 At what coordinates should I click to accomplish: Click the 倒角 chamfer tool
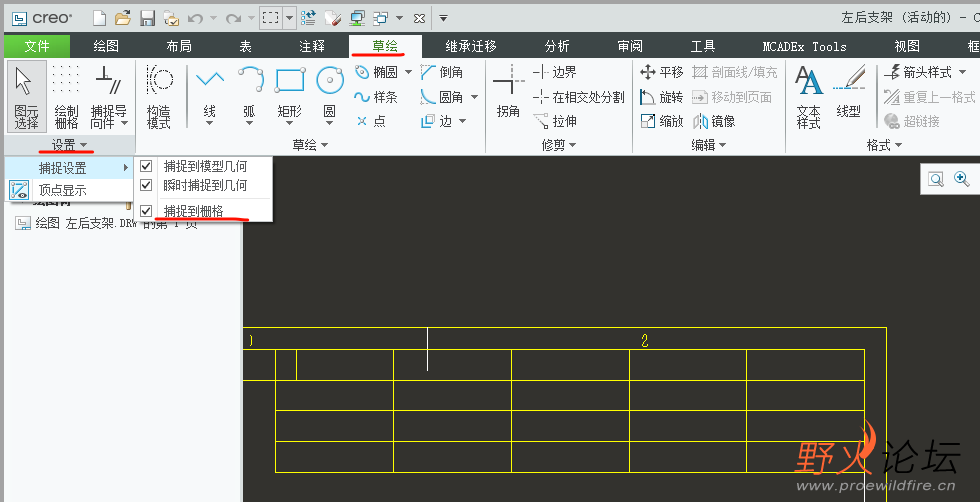[x=442, y=73]
